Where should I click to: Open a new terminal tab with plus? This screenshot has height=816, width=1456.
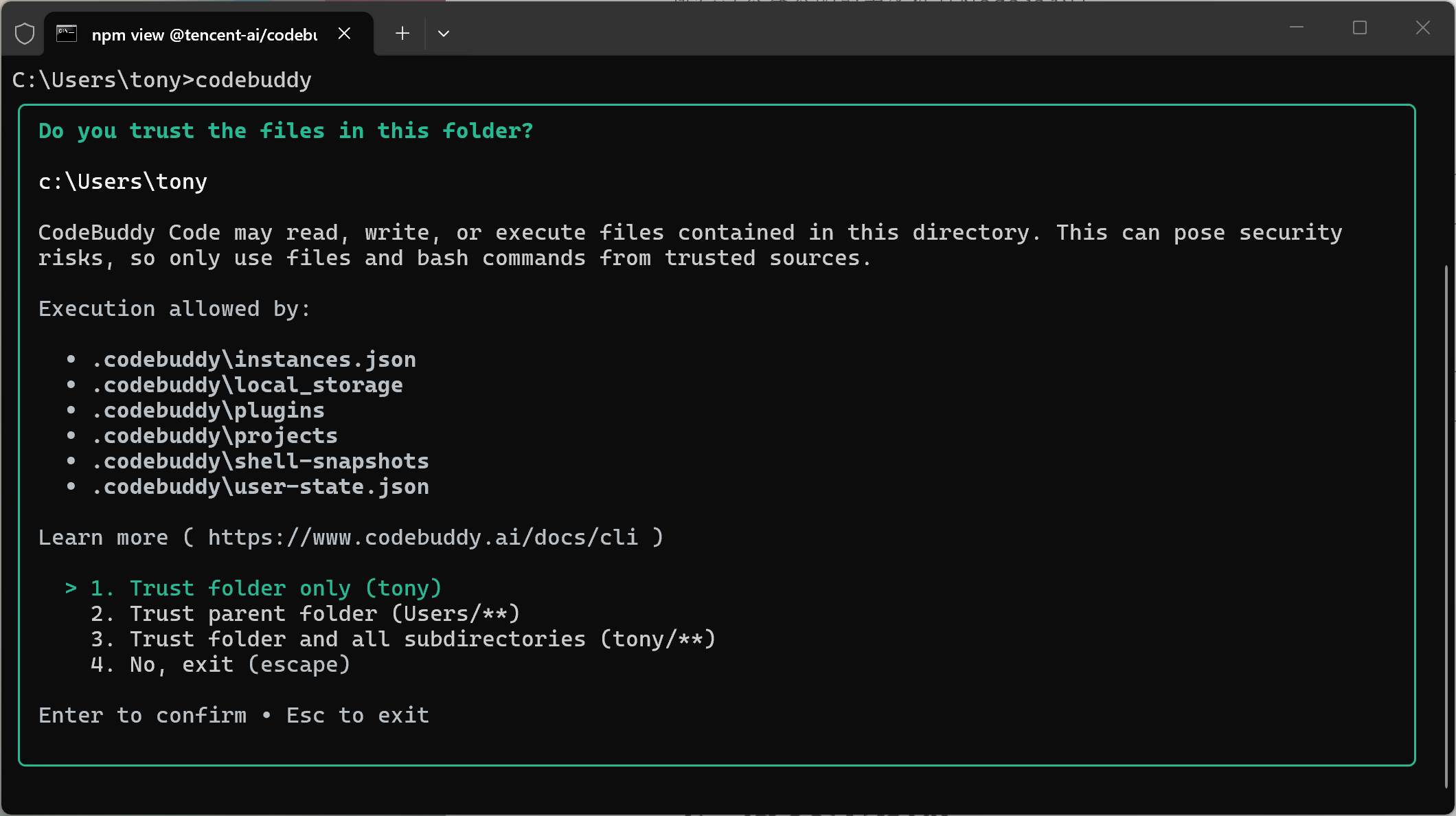point(402,34)
